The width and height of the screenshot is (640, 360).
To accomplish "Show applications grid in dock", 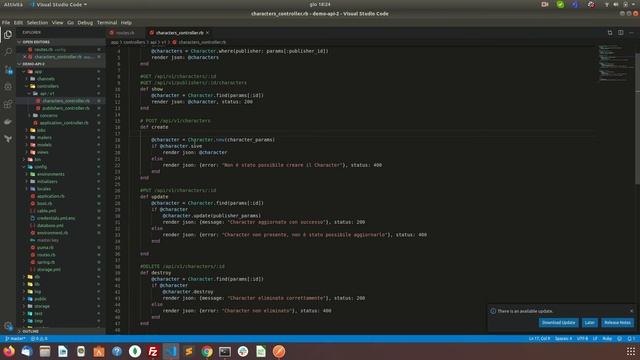I will pyautogui.click(x=631, y=351).
